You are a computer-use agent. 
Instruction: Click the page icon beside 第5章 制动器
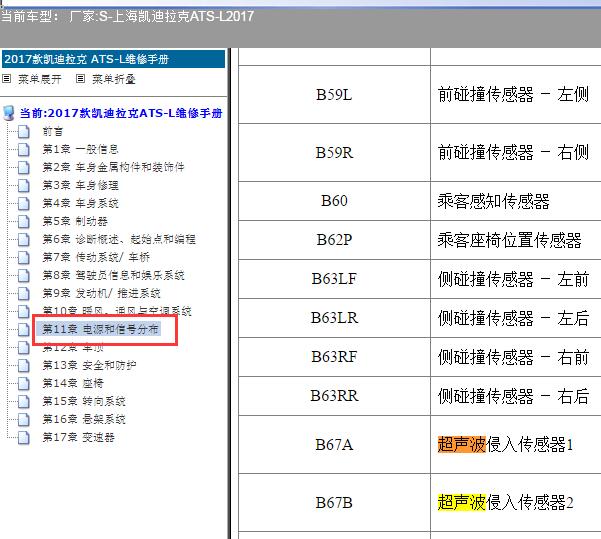24,222
